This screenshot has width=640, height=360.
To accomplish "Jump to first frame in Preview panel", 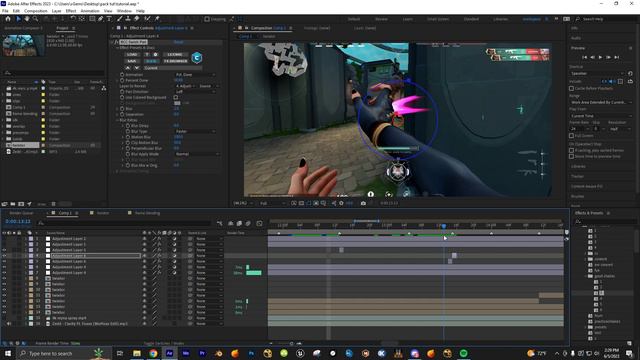I will pos(584,58).
